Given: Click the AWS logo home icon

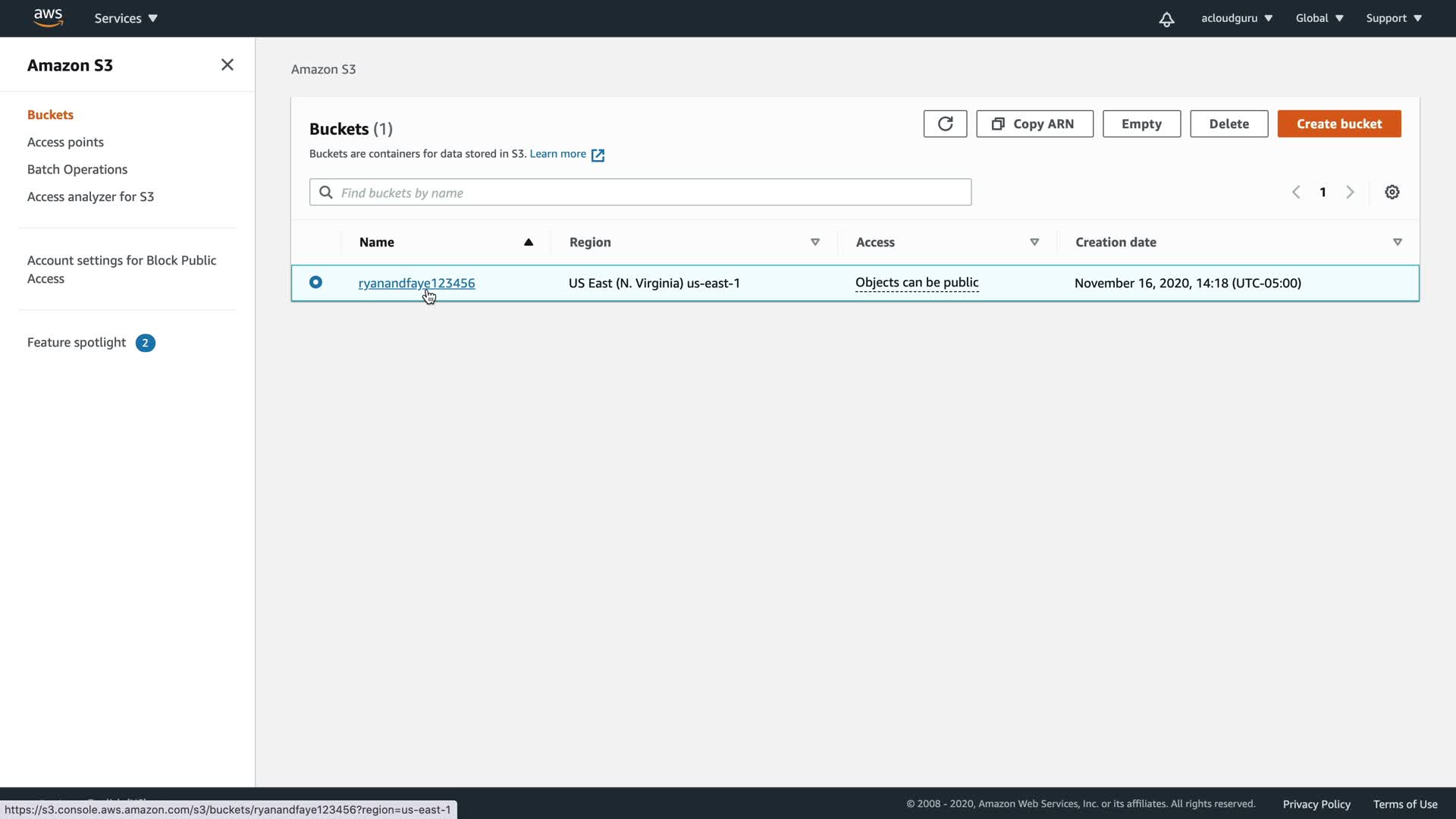Looking at the screenshot, I should point(48,17).
